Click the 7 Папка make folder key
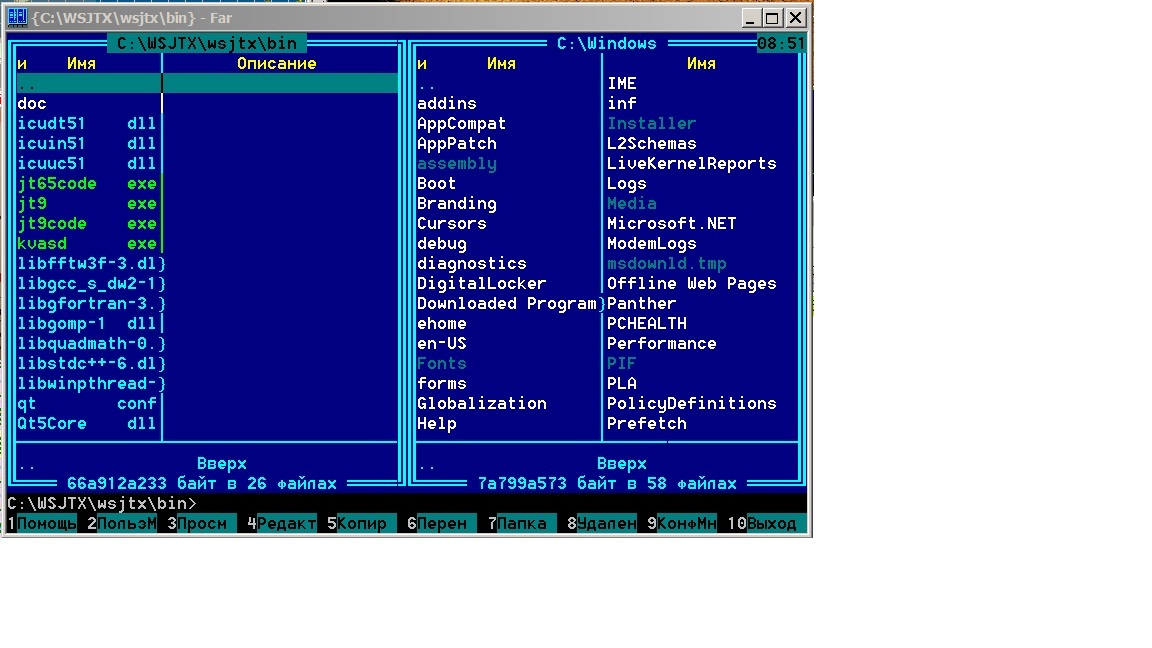1152x648 pixels. tap(520, 523)
